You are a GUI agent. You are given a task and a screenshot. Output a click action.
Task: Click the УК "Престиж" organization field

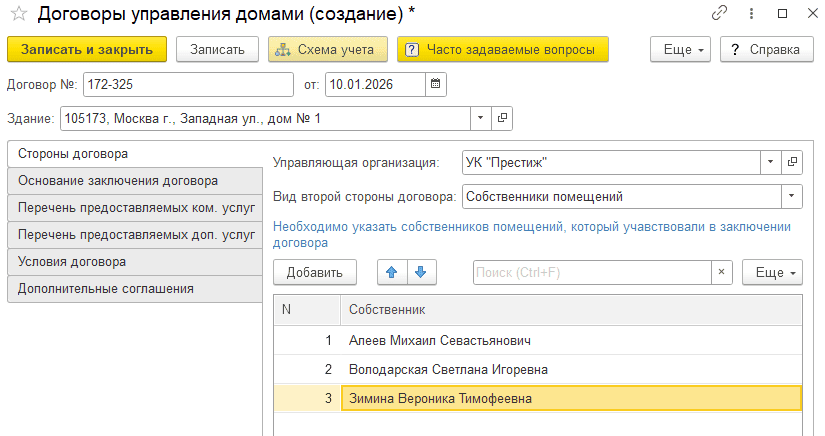click(x=611, y=163)
